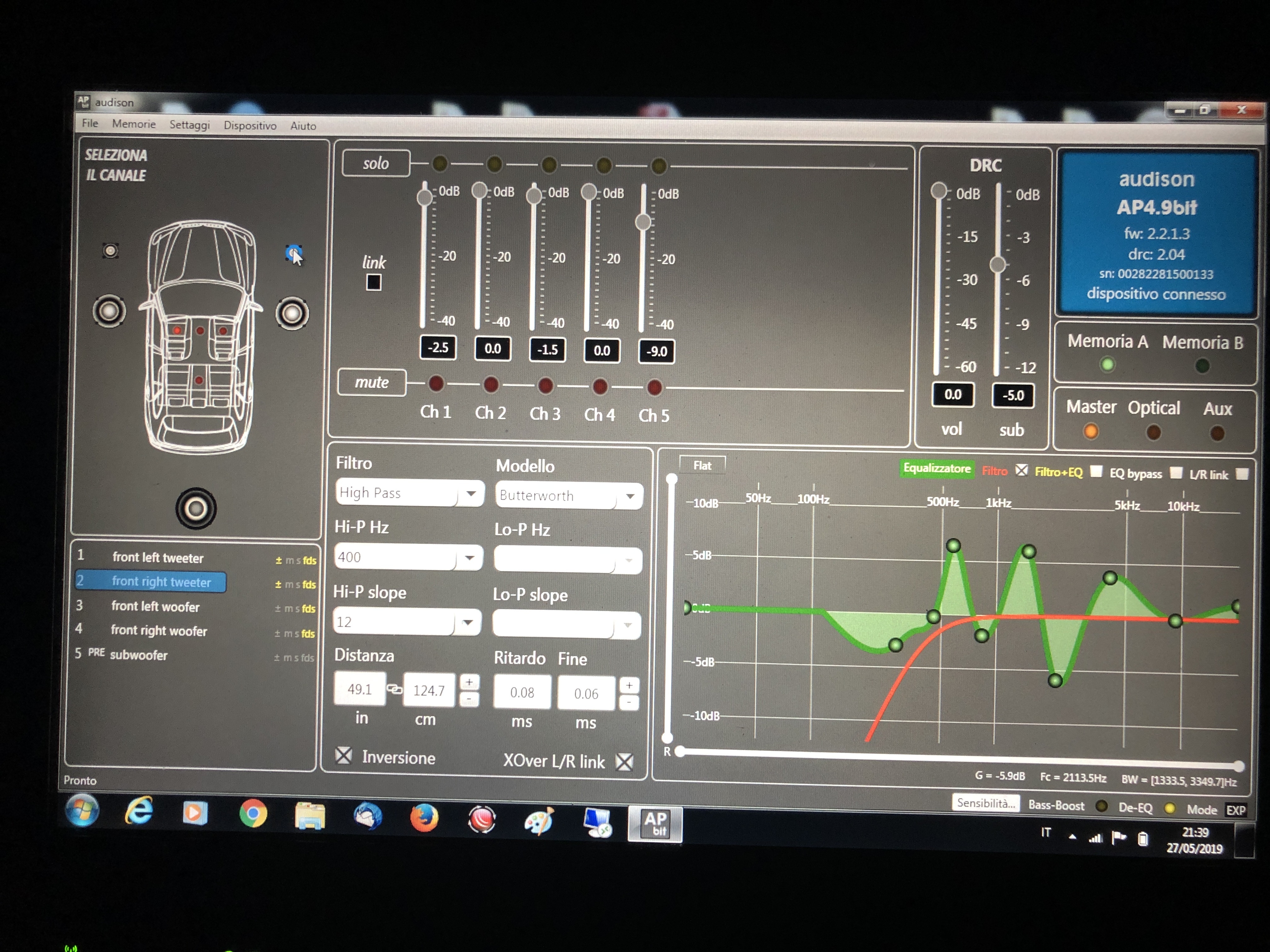
Task: Select the front left tweeter speaker icon
Action: [x=110, y=251]
